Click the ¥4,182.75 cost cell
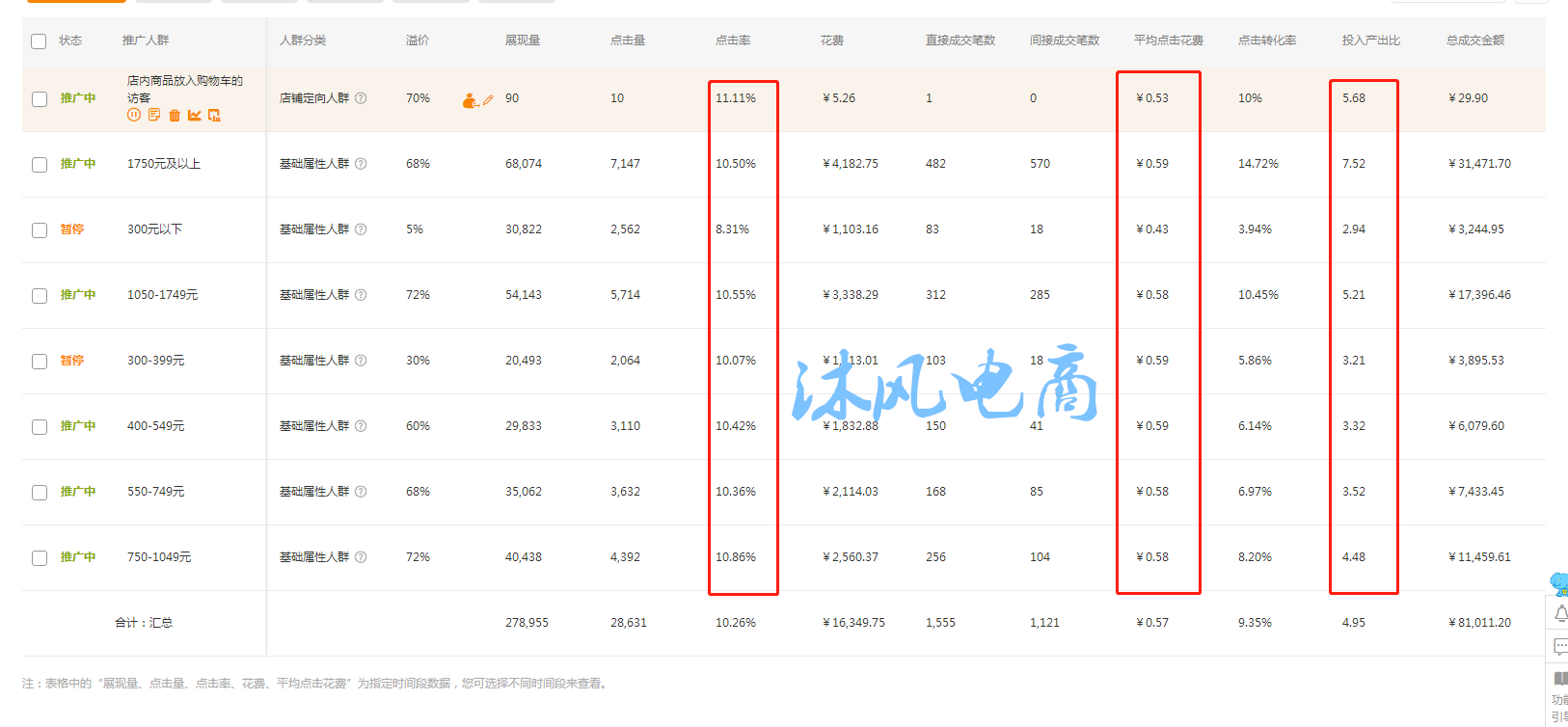 click(851, 164)
